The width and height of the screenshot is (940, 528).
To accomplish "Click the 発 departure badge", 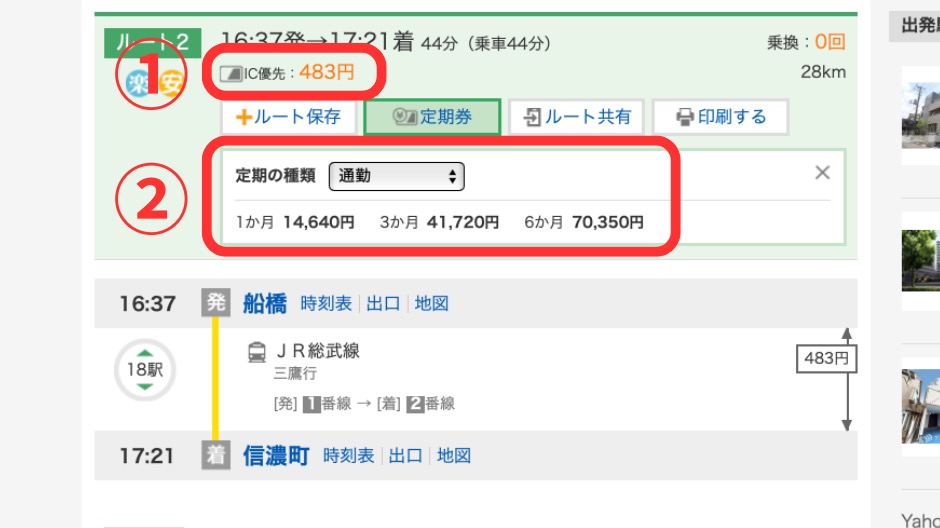I will [x=216, y=303].
